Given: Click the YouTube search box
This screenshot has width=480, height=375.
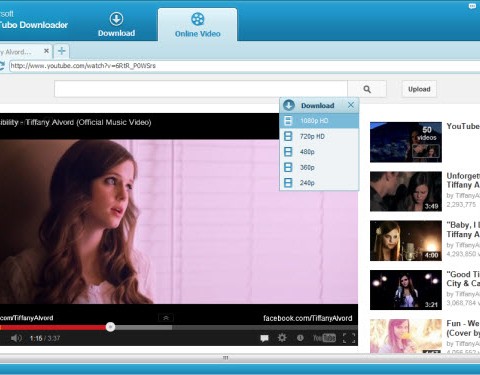Looking at the screenshot, I should point(201,89).
